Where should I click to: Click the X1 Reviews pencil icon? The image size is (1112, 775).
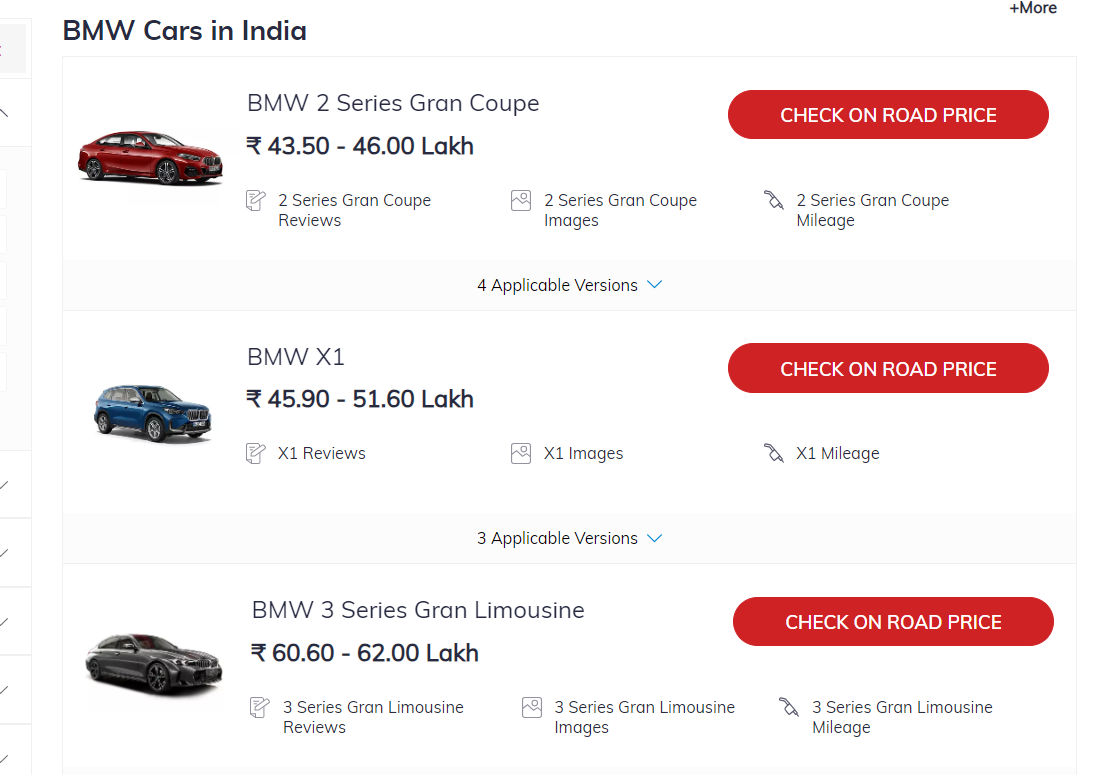tap(256, 453)
